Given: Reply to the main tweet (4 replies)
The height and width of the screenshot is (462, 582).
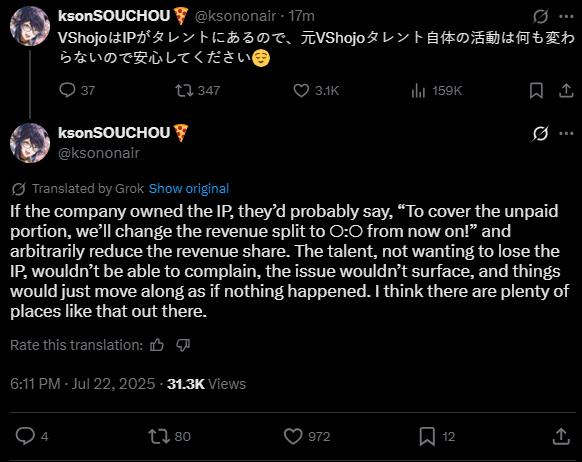Looking at the screenshot, I should coord(32,436).
